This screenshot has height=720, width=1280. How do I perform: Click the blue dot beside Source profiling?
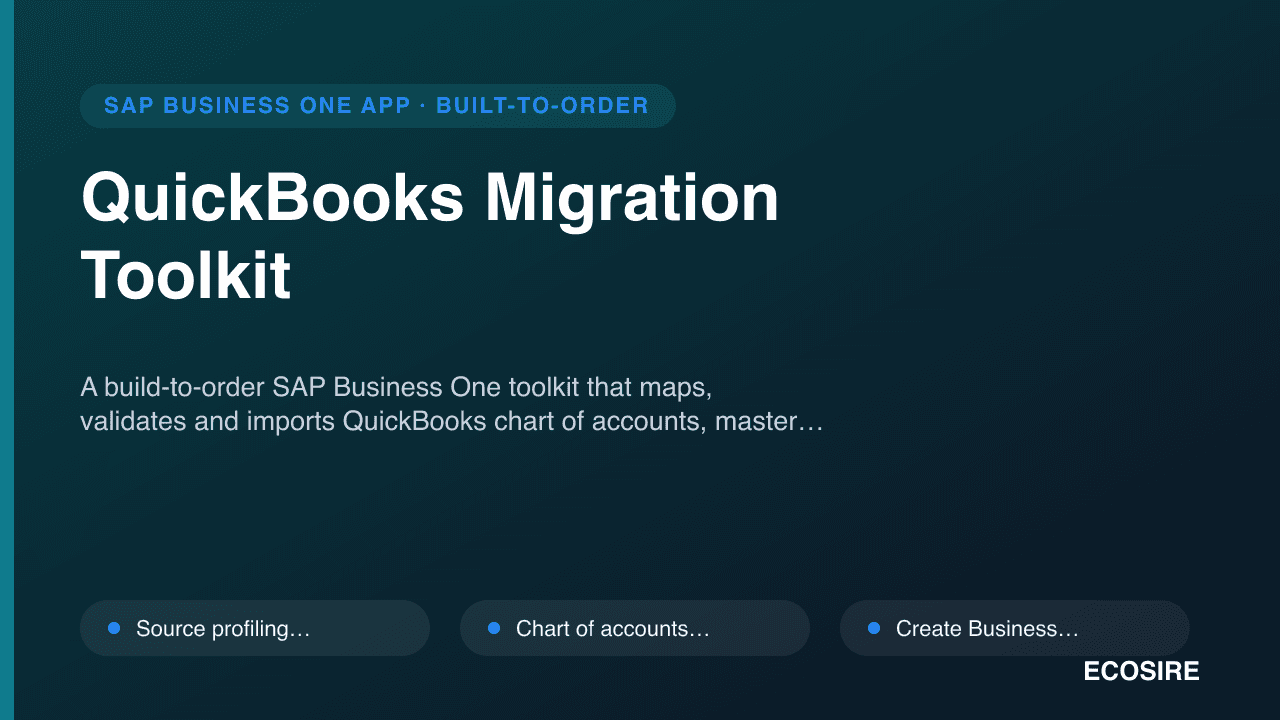(114, 628)
